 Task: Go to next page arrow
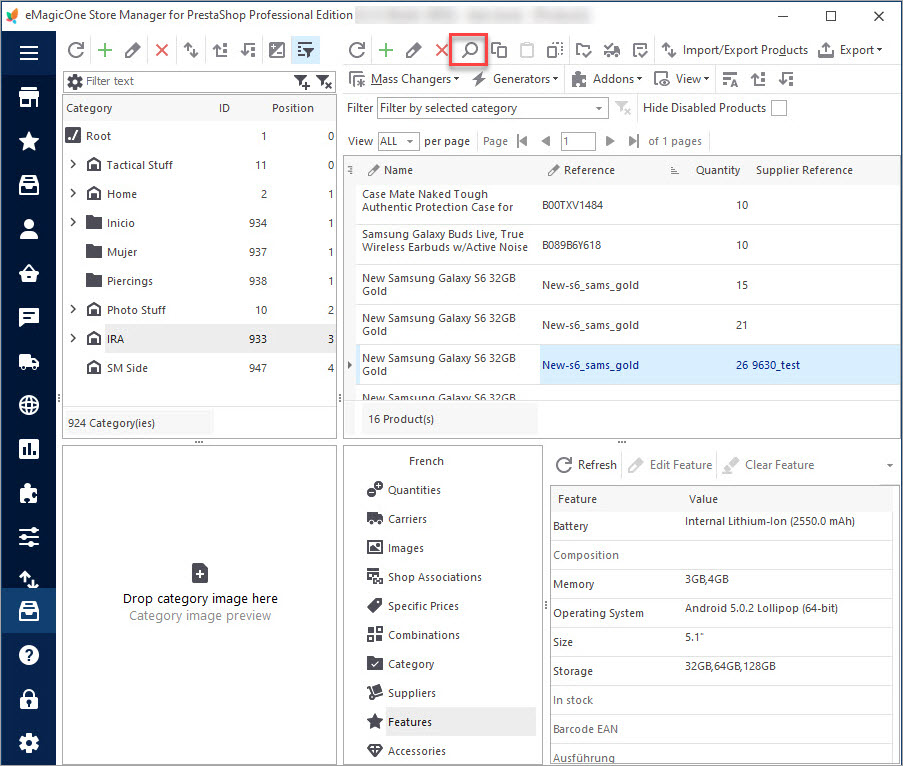point(610,141)
